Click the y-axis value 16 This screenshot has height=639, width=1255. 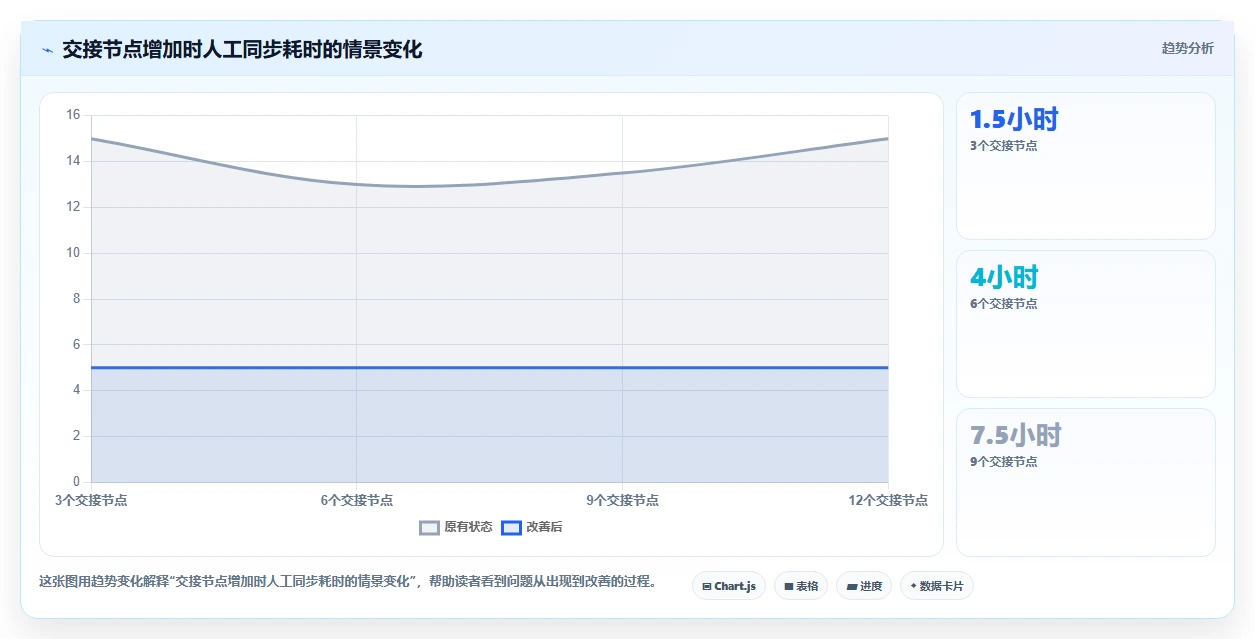point(73,115)
